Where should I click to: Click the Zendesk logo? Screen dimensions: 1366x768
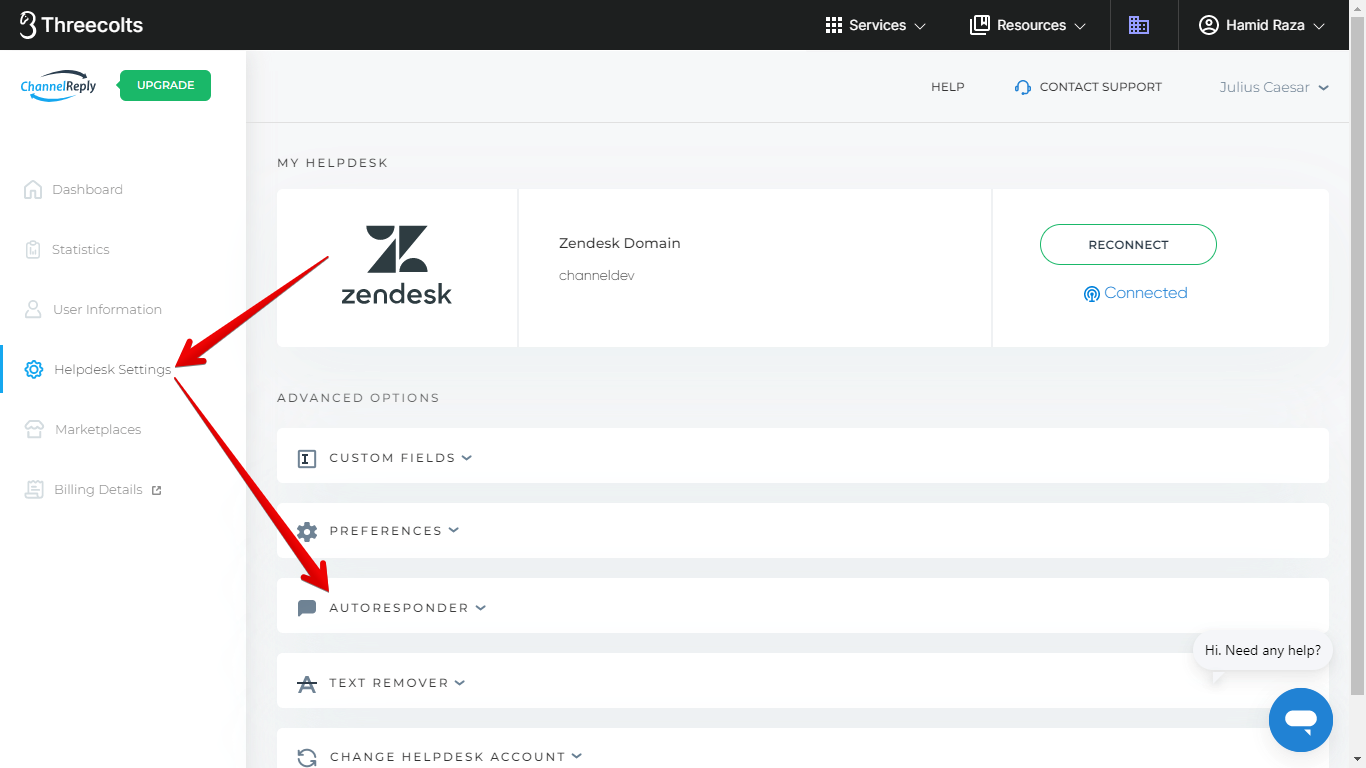pyautogui.click(x=396, y=265)
